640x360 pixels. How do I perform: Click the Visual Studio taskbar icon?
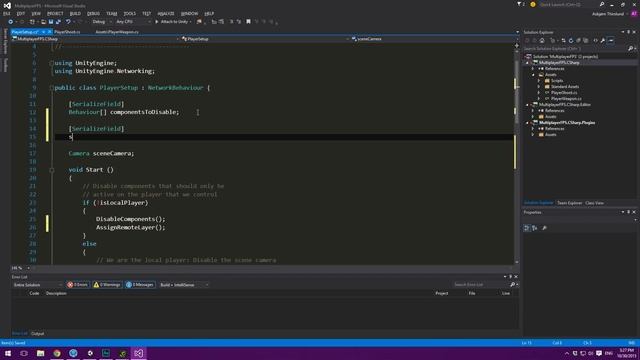click(139, 353)
